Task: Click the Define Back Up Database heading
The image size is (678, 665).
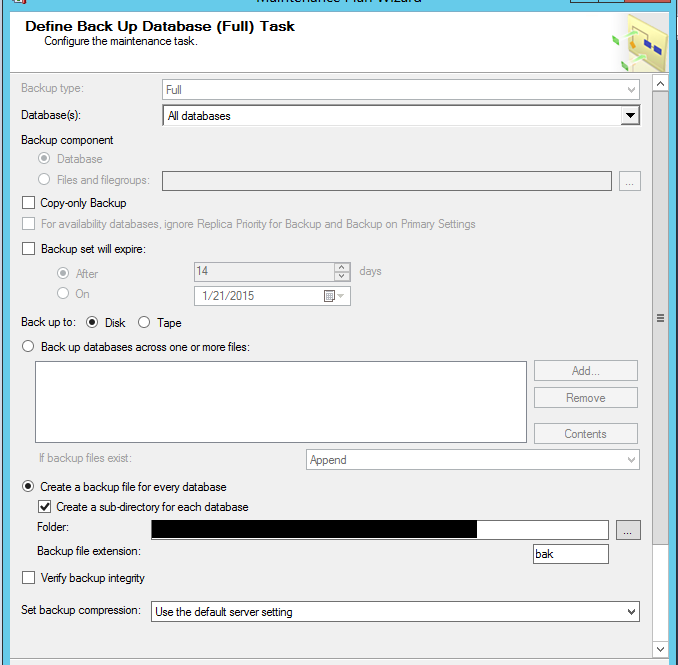Action: point(160,26)
